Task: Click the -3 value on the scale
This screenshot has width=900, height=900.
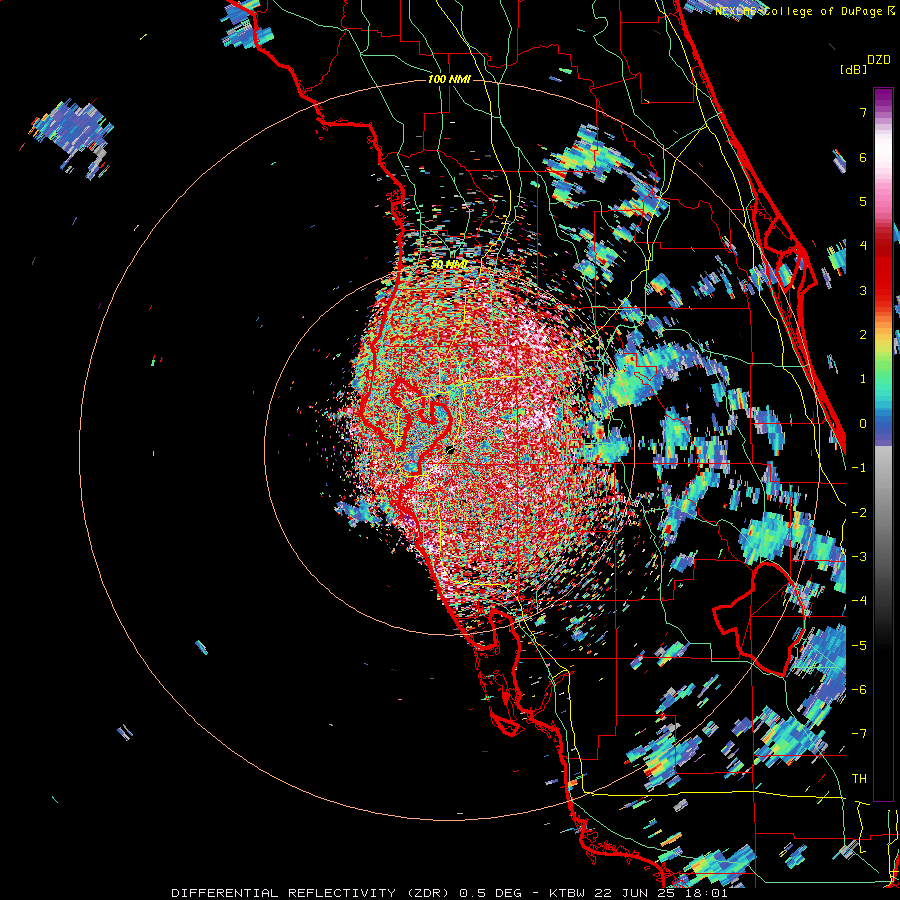Action: [x=859, y=557]
